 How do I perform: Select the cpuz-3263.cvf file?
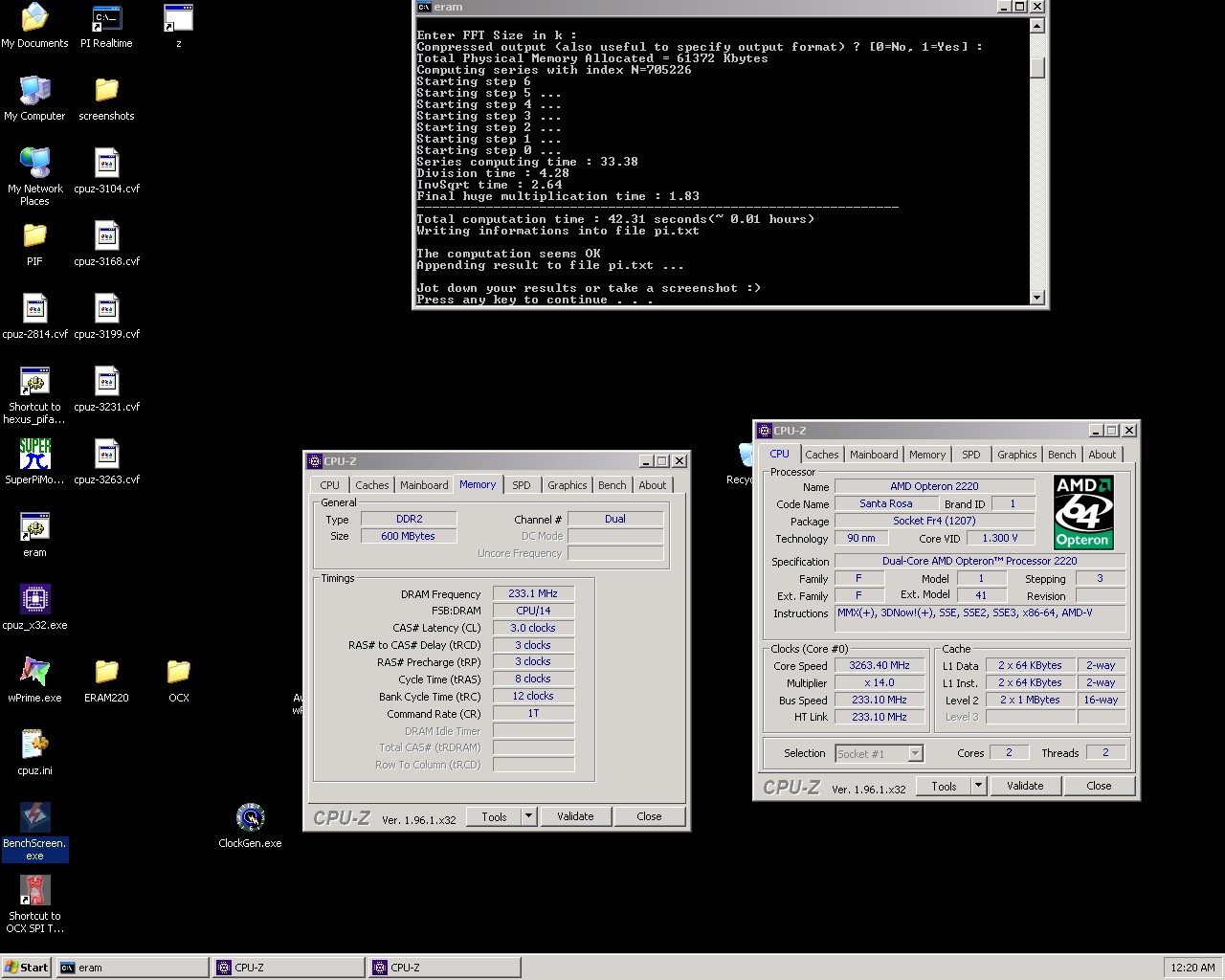click(106, 462)
